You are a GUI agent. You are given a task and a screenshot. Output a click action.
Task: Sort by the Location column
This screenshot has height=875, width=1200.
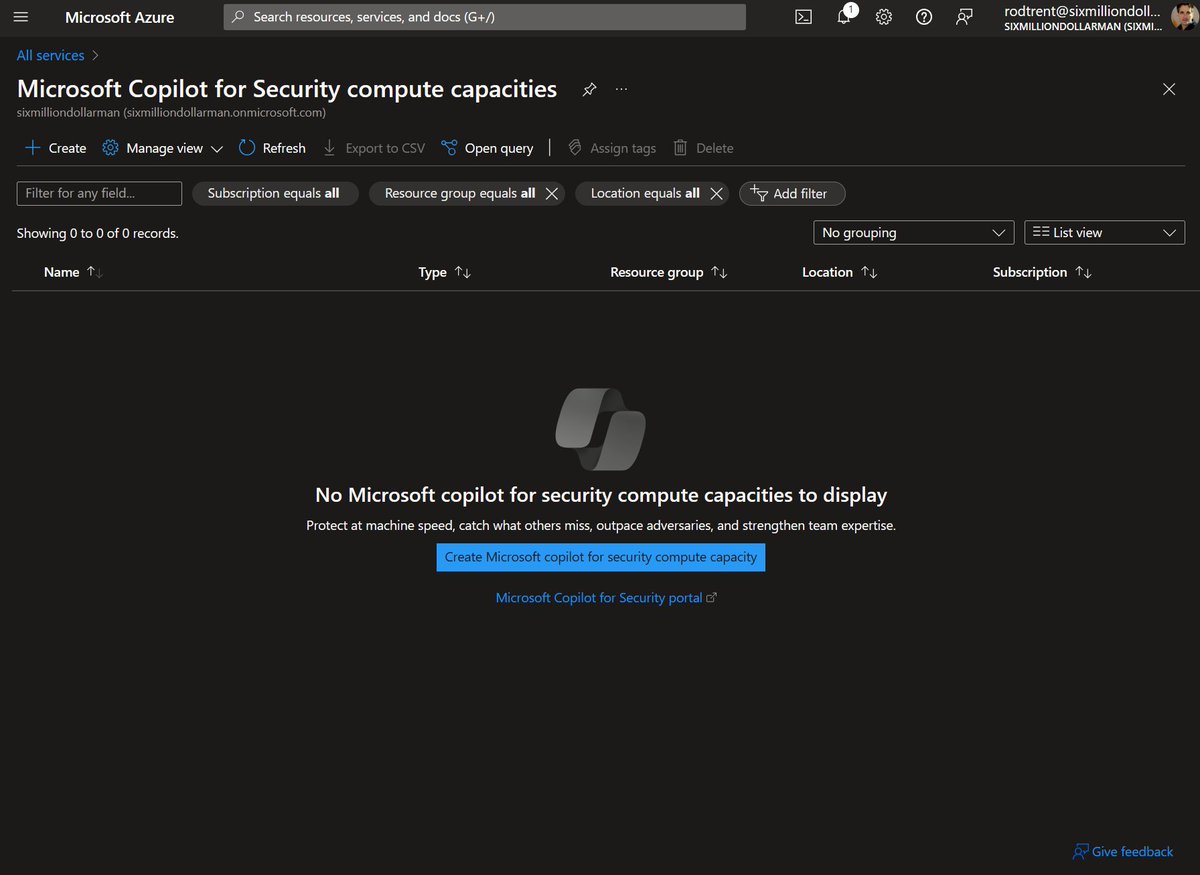[x=840, y=272]
